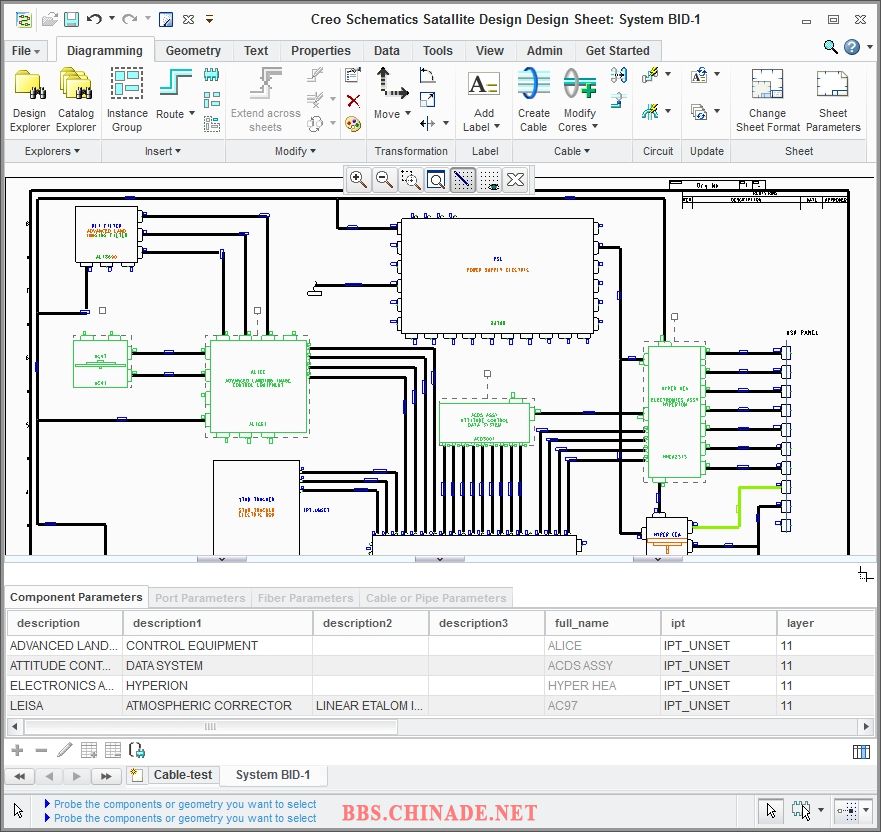Click the red X delete icon

click(x=353, y=101)
